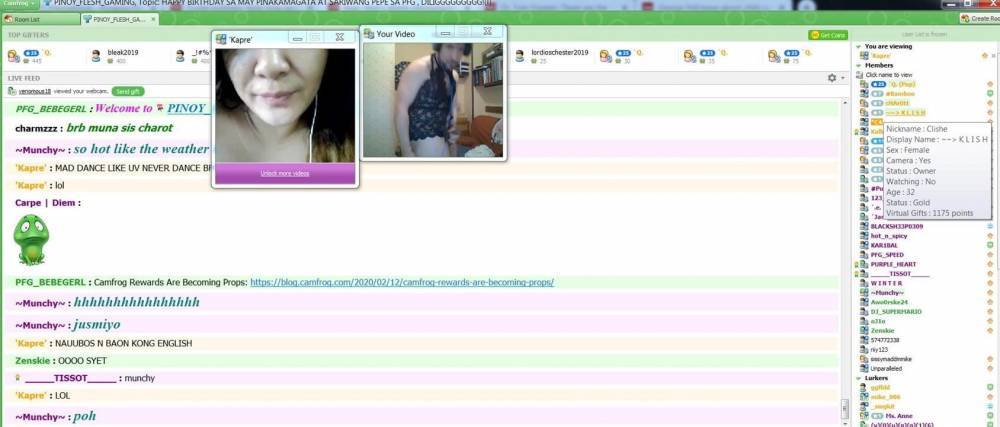Click the Unlock more videos link
1000x427 pixels.
click(x=284, y=173)
